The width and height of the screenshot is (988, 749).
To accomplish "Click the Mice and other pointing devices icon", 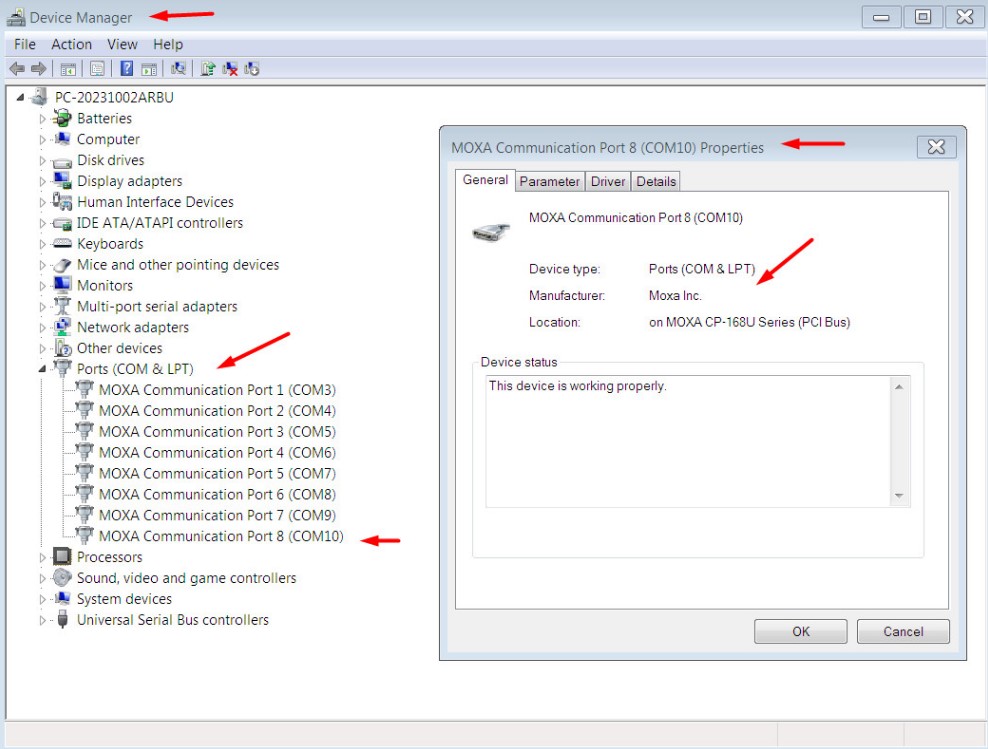I will [62, 265].
